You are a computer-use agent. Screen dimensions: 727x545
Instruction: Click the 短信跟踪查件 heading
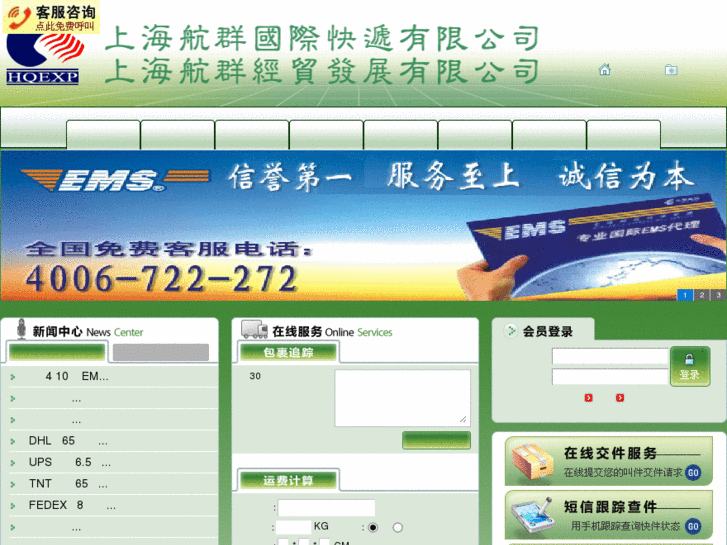(610, 507)
